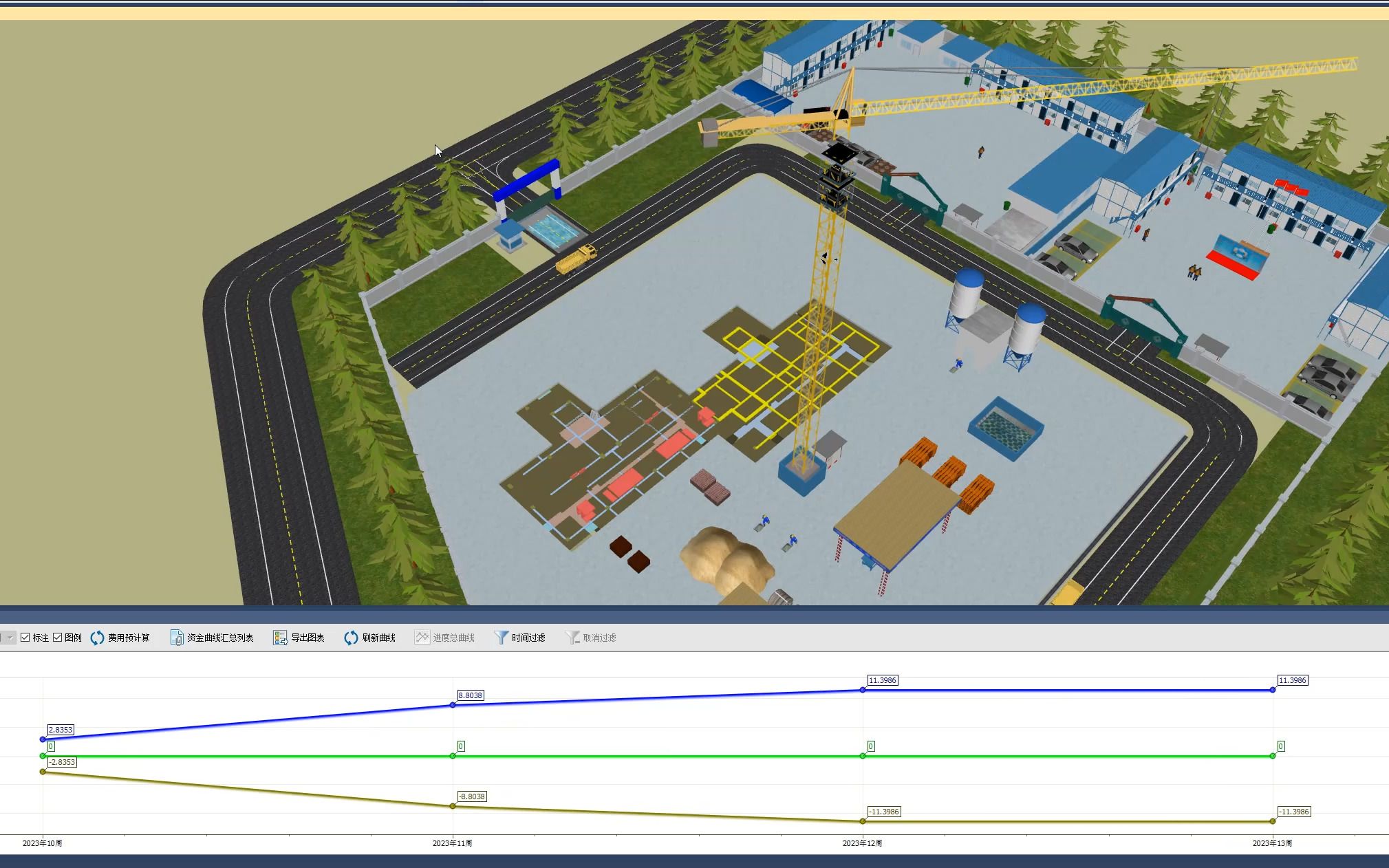Image resolution: width=1389 pixels, height=868 pixels.
Task: Select the 8.8038 data label on blue curve
Action: click(x=471, y=695)
